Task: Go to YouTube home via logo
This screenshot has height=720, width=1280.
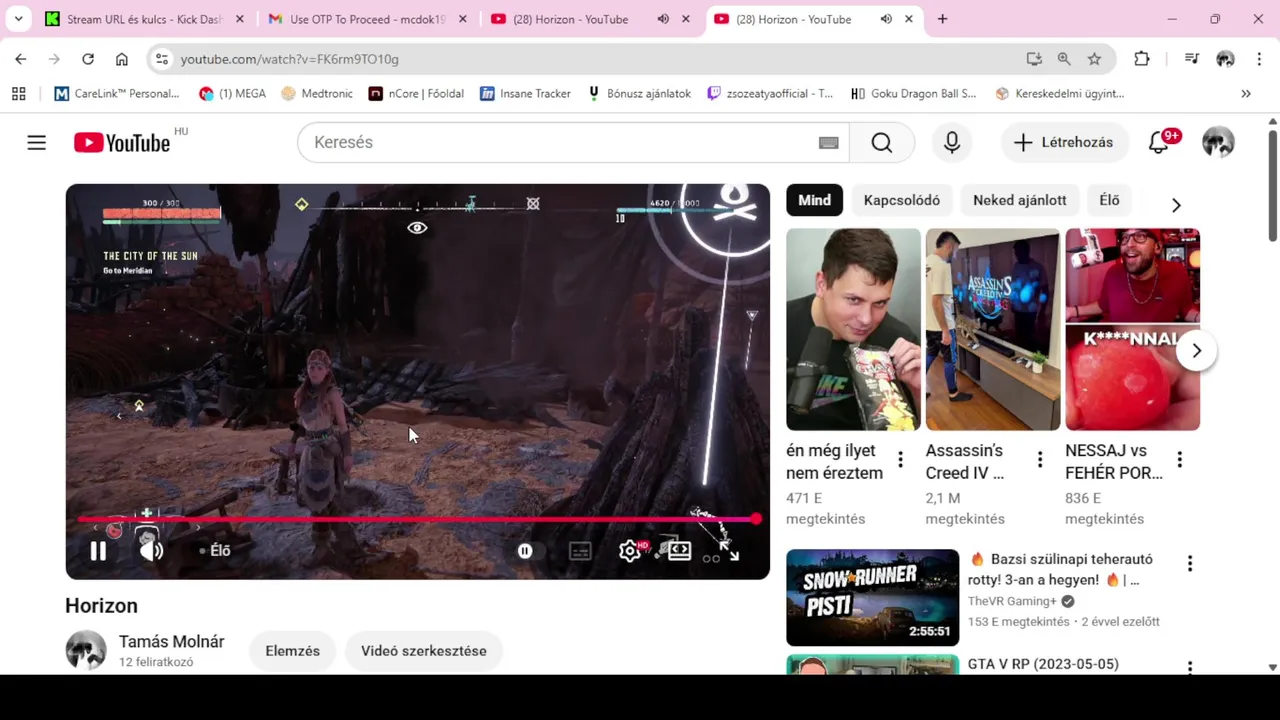Action: pos(122,143)
